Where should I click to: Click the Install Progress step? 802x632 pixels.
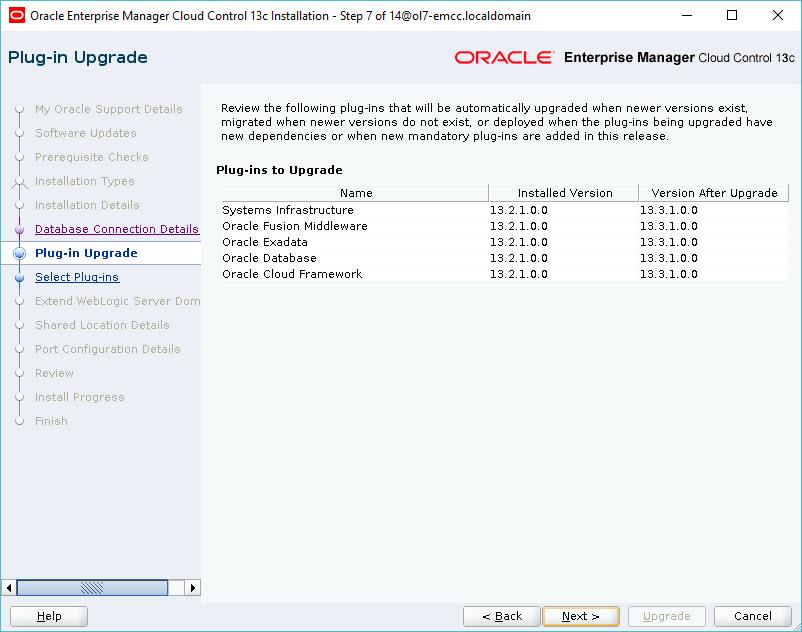coord(79,397)
